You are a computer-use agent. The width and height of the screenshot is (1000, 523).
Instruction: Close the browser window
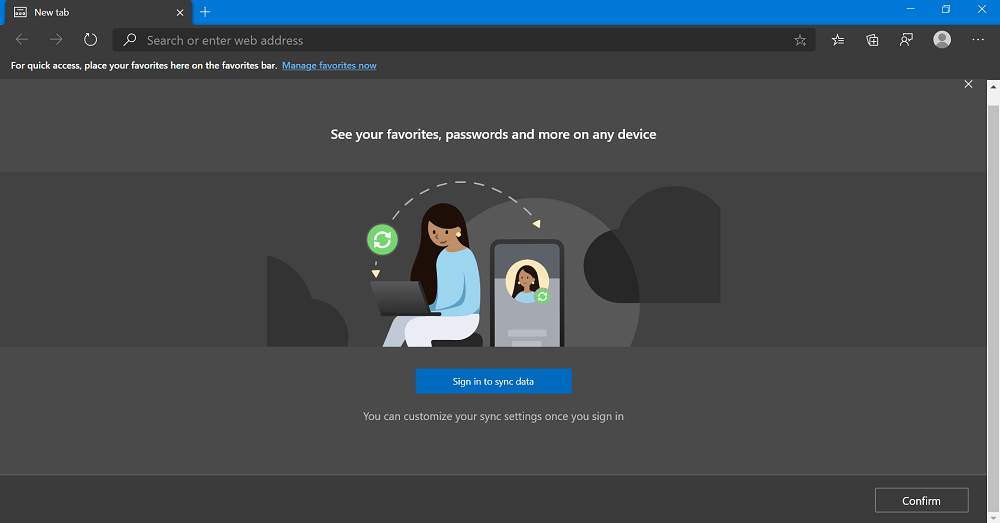point(982,9)
